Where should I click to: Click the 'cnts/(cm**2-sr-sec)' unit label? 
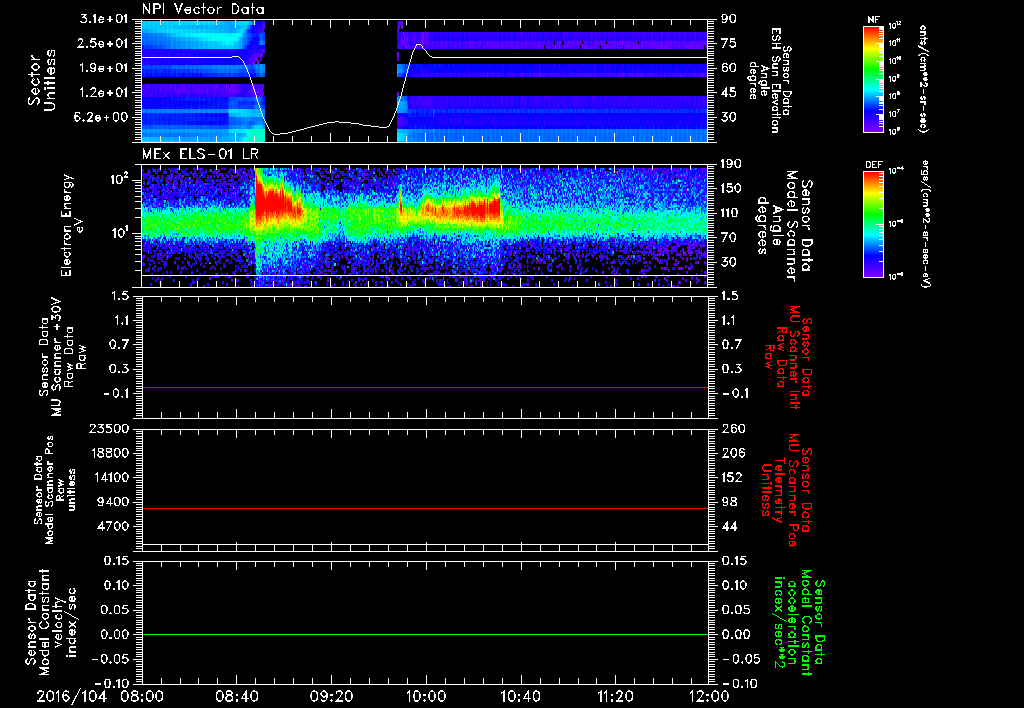click(x=922, y=78)
